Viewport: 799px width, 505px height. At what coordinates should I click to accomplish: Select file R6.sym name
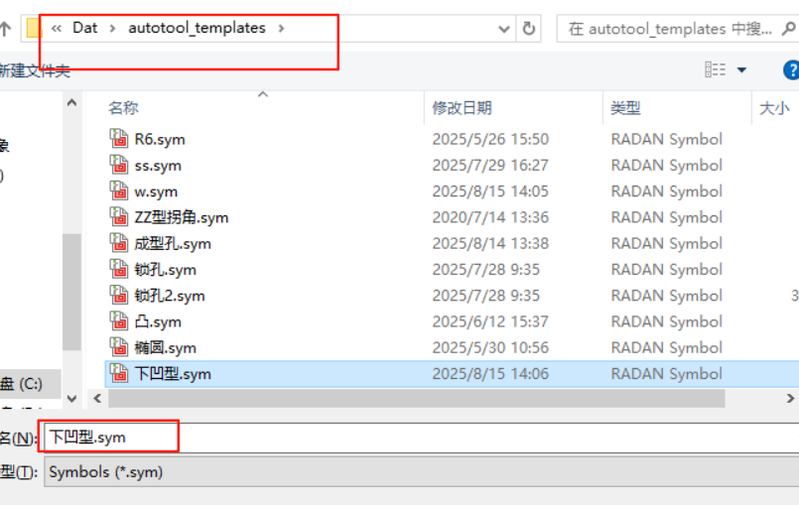[x=159, y=140]
